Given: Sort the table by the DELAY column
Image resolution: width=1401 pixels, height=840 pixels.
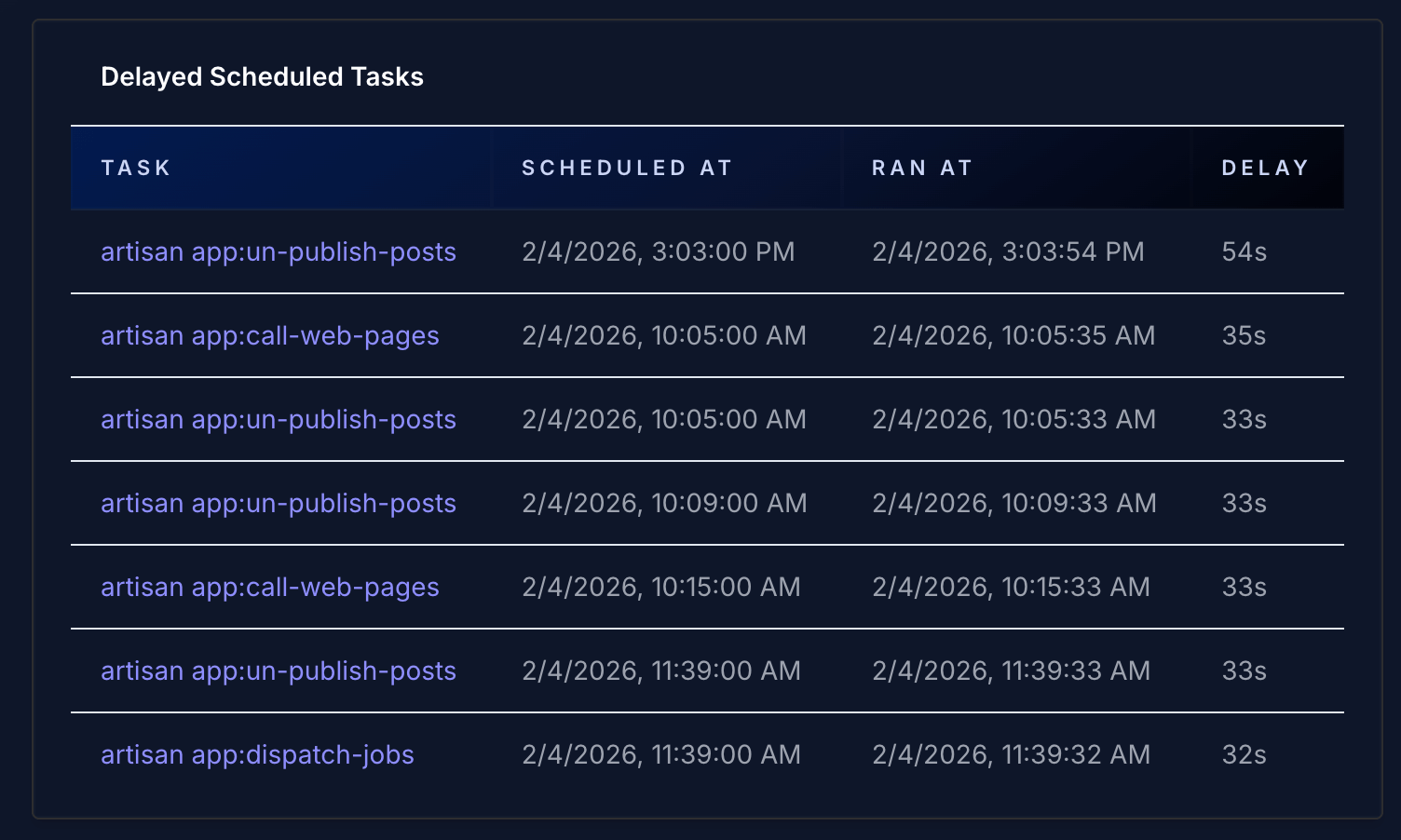Looking at the screenshot, I should pos(1265,168).
